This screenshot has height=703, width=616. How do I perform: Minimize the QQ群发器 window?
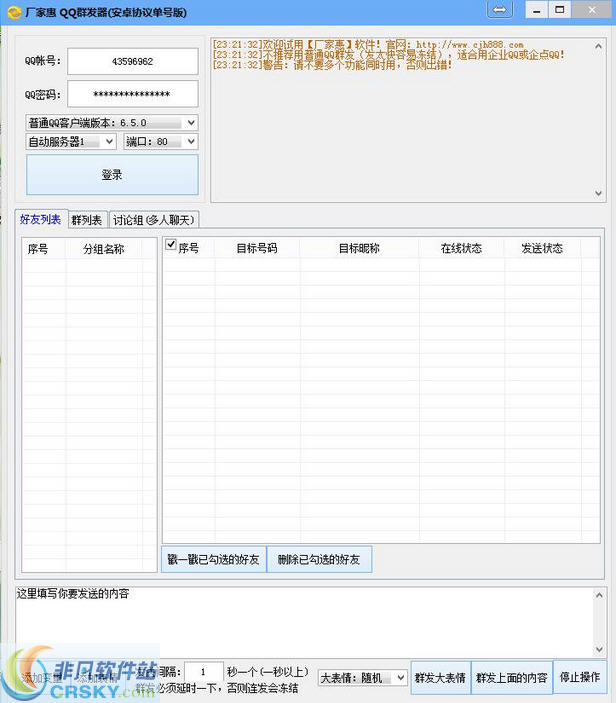537,10
